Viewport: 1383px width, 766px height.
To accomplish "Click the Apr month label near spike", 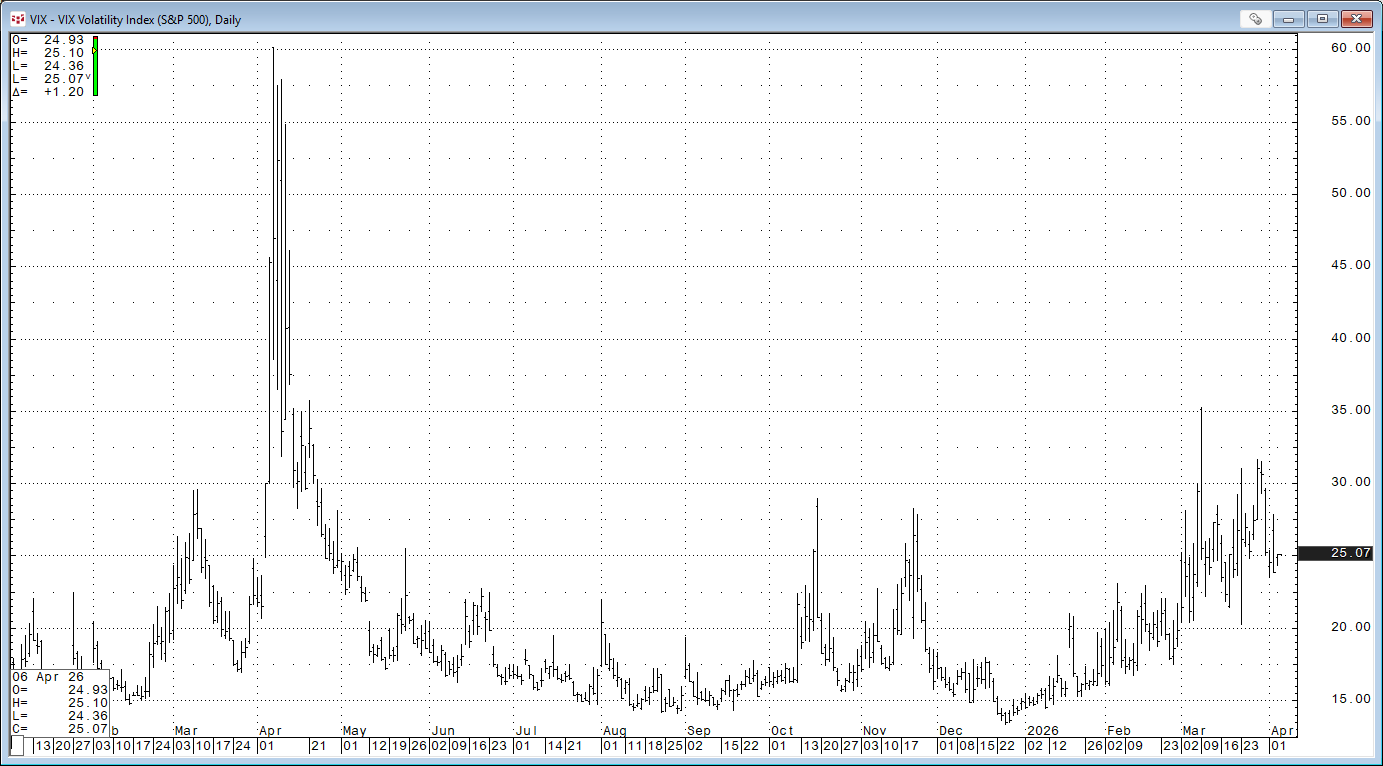I will click(269, 731).
